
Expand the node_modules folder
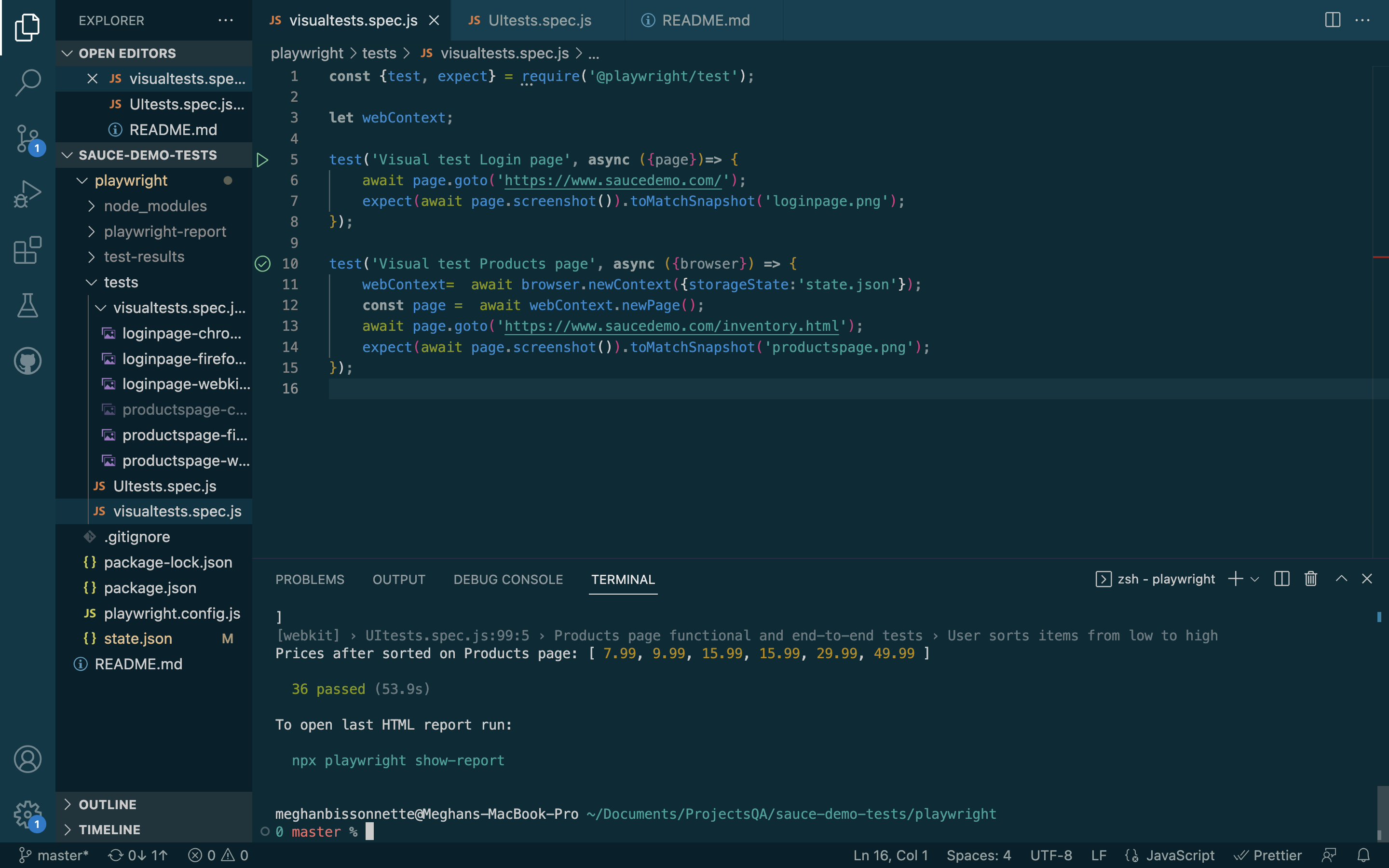click(155, 206)
